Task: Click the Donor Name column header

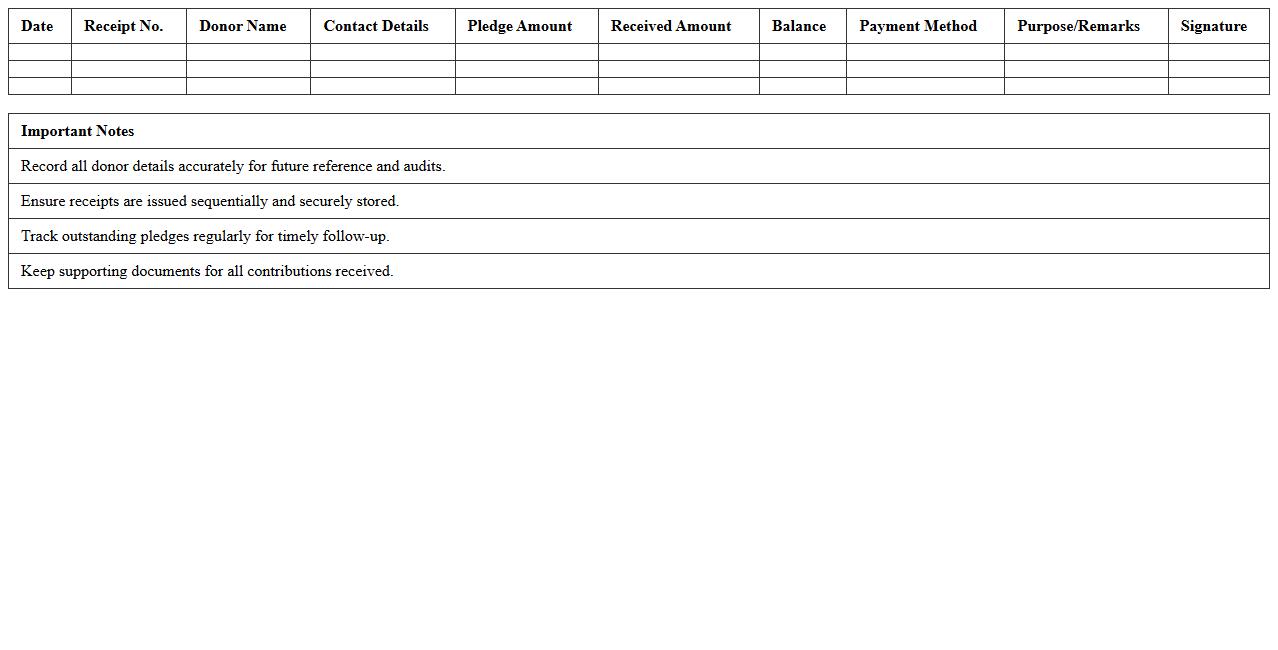Action: click(x=242, y=26)
